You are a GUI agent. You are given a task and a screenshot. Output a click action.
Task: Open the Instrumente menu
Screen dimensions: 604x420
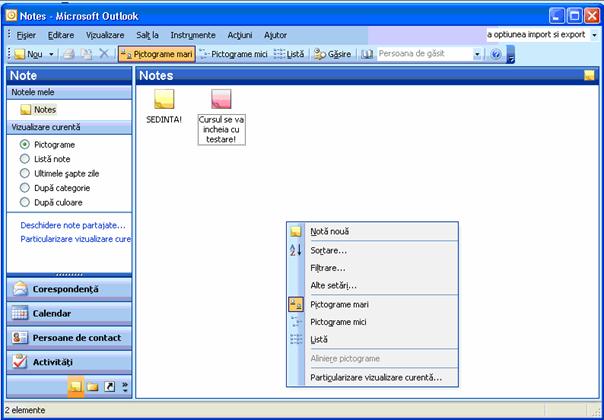coord(192,35)
